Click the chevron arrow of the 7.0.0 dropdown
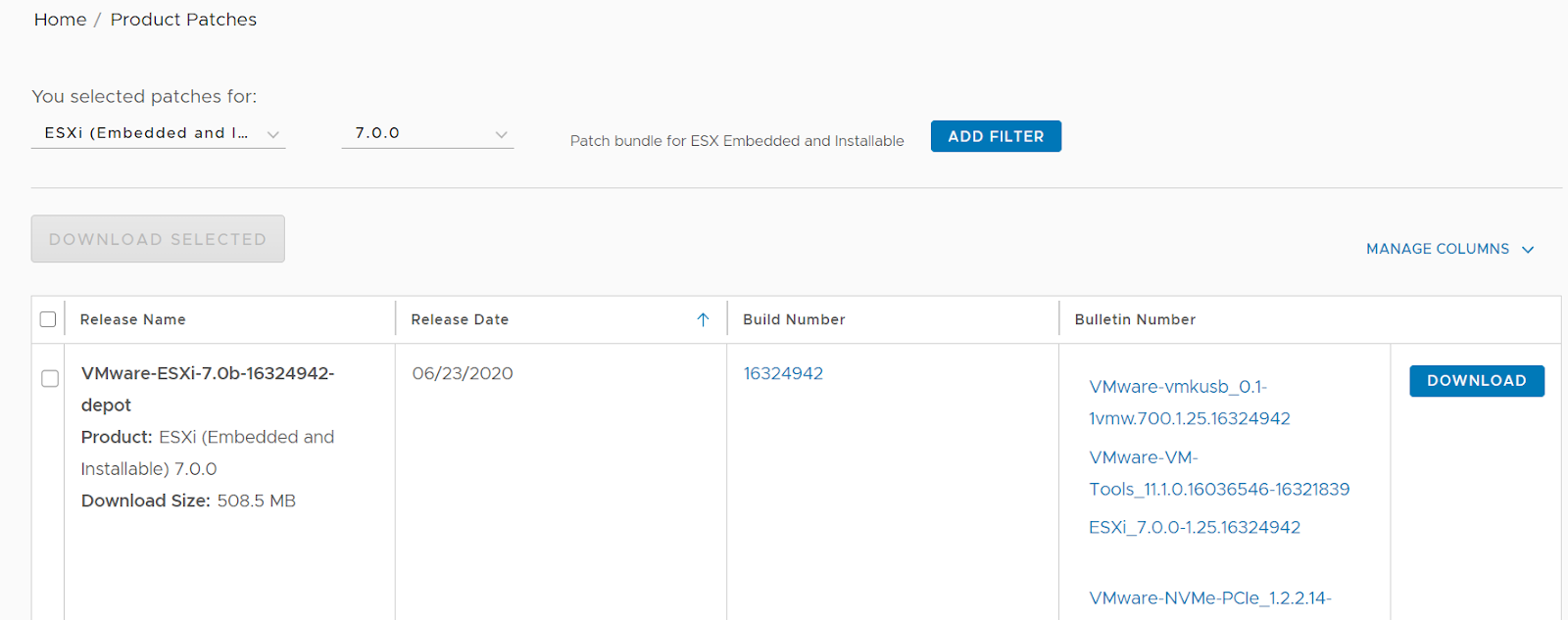The width and height of the screenshot is (1568, 620). pyautogui.click(x=502, y=134)
